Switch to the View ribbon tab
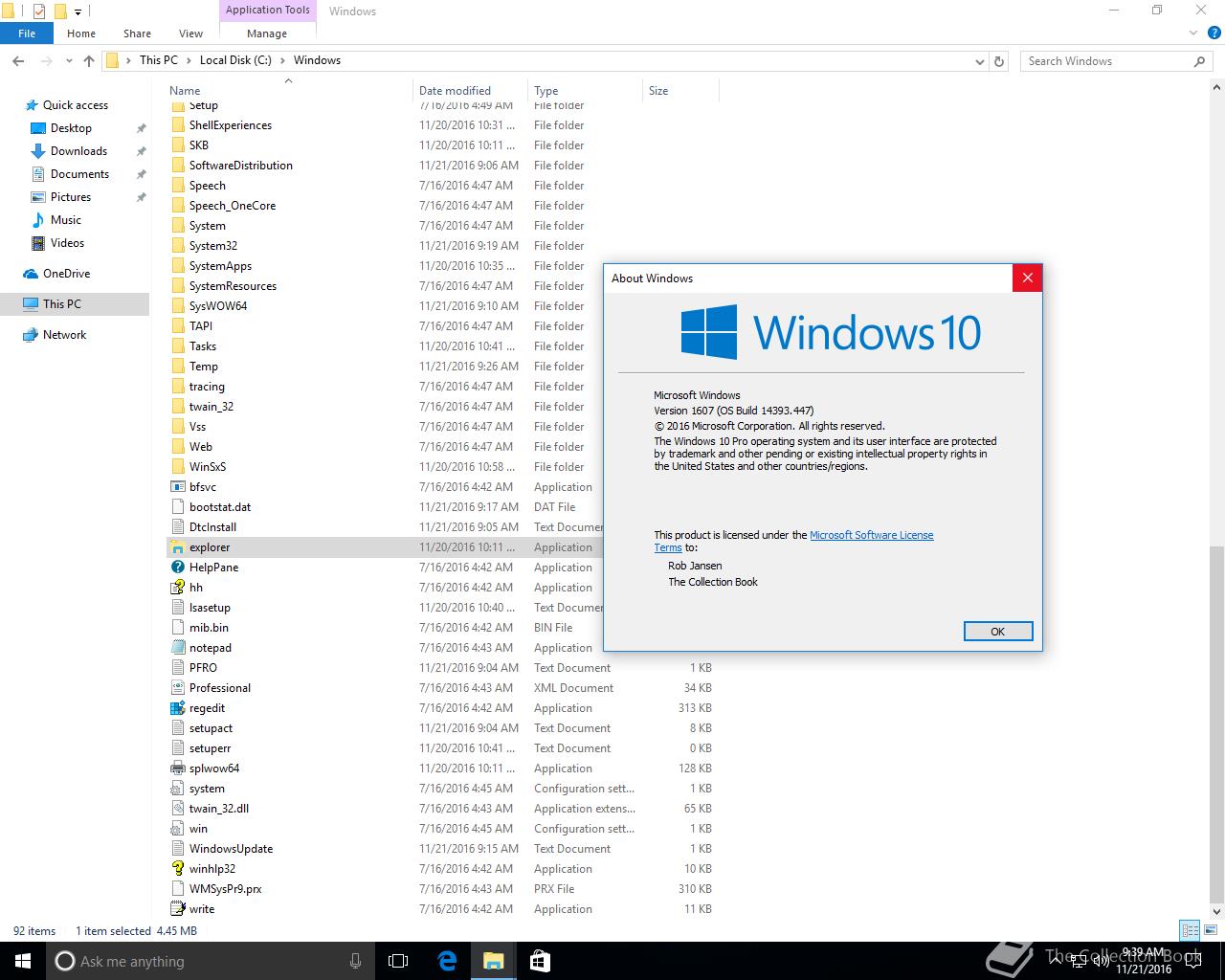Screen dimensions: 1225x980 (190, 33)
